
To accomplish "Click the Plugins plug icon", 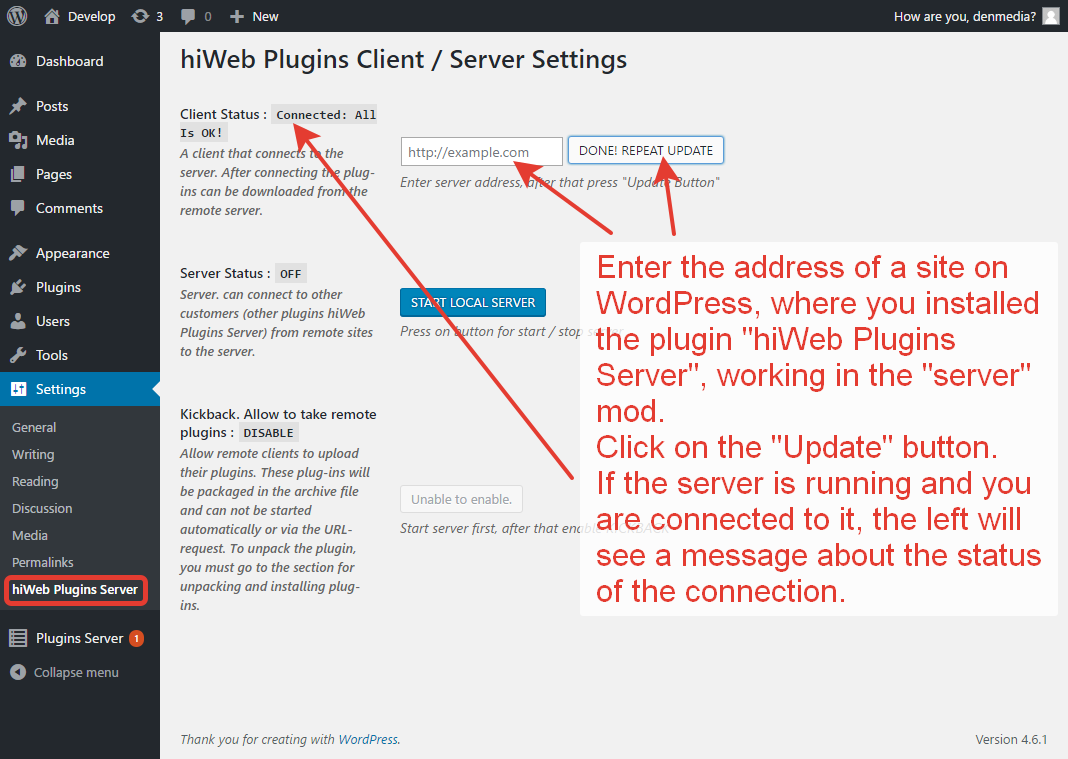I will point(18,288).
